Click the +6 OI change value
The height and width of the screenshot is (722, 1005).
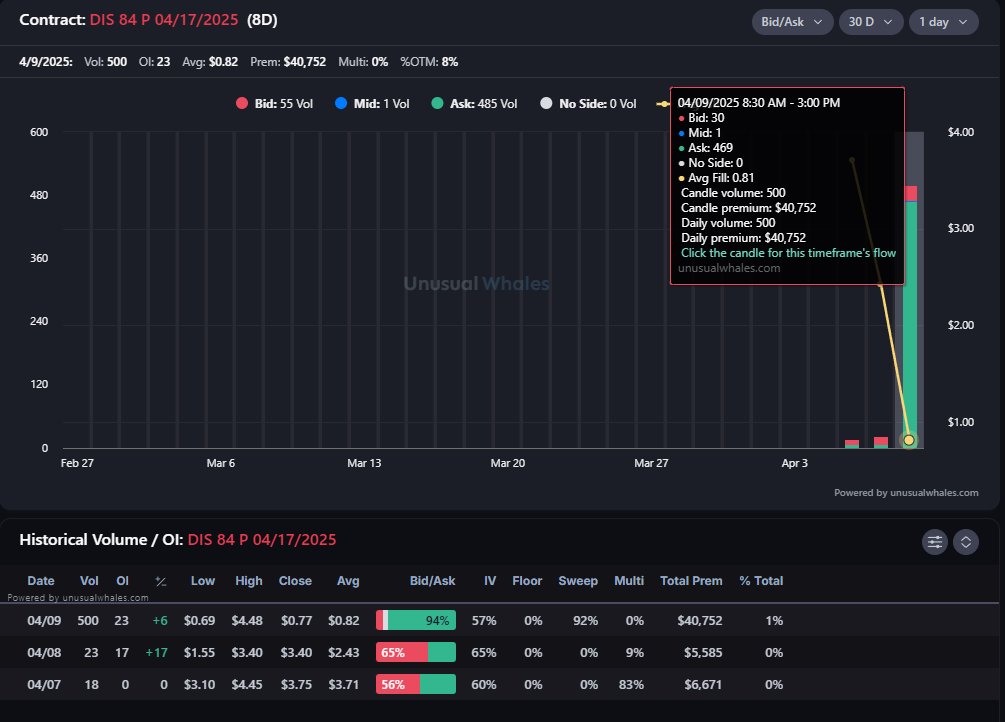[160, 621]
